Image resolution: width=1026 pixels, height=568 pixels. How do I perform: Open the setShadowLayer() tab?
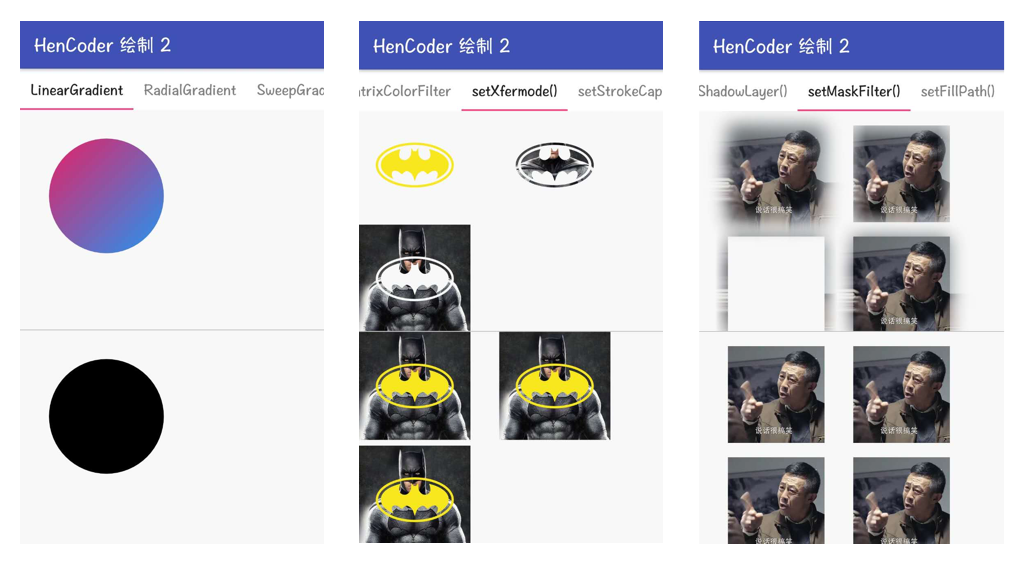click(x=743, y=92)
